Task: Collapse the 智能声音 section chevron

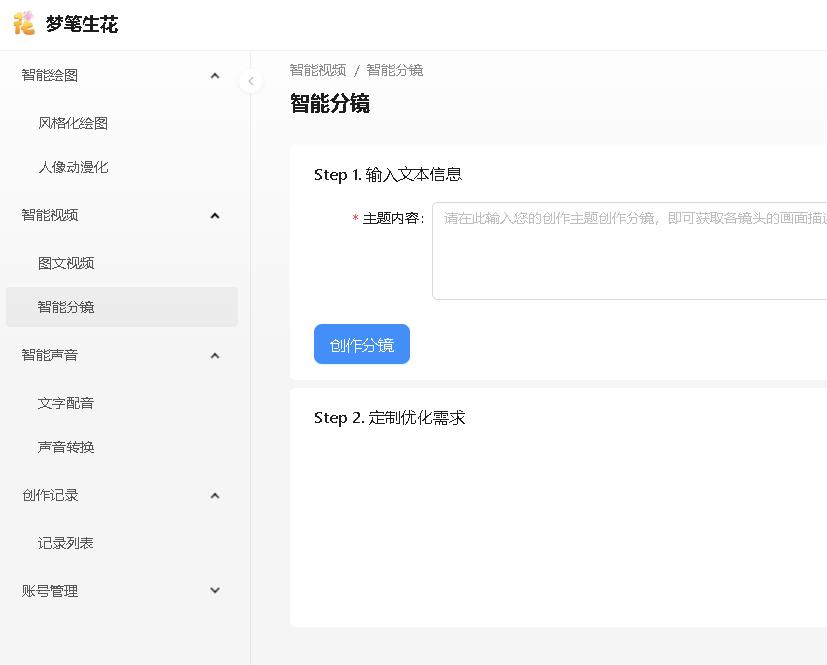Action: pyautogui.click(x=214, y=355)
